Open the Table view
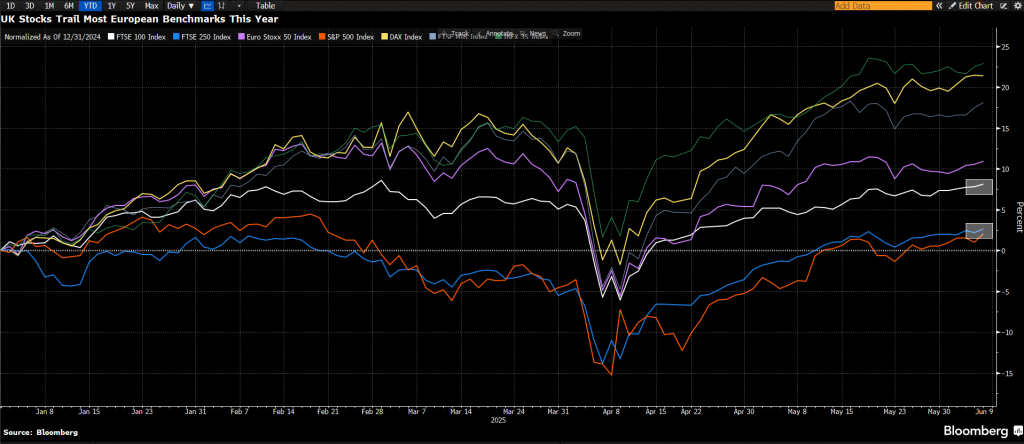This screenshot has height=444, width=1024. tap(265, 6)
